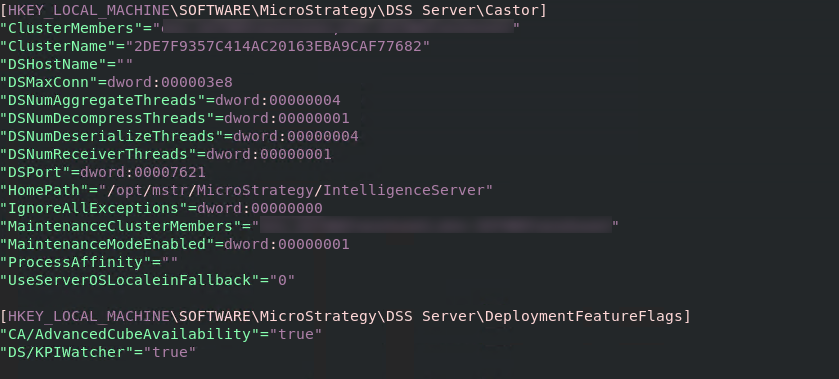
Task: Click DSNumReceiverThreads value dword:00000001
Action: pyautogui.click(x=269, y=154)
